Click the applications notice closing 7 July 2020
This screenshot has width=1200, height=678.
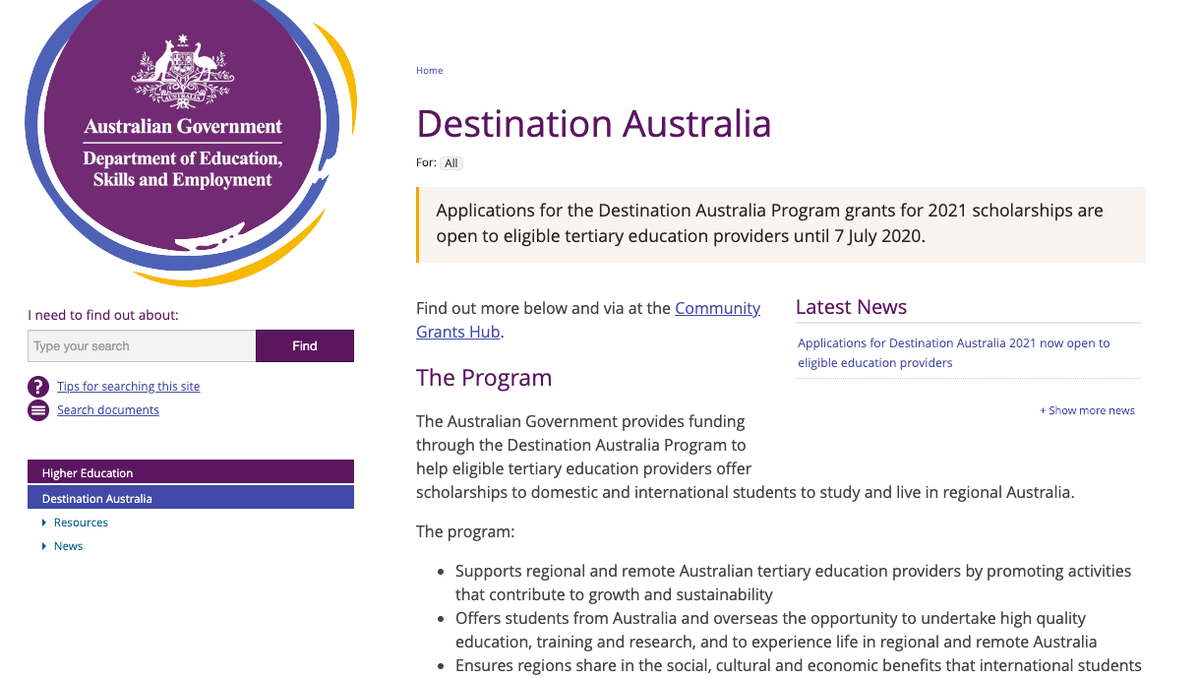pyautogui.click(x=780, y=224)
